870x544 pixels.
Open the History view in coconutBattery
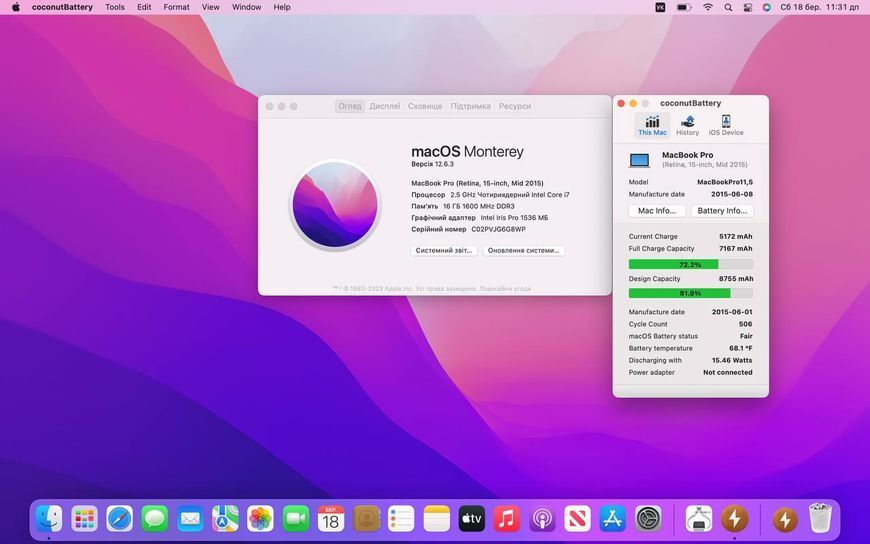point(687,125)
